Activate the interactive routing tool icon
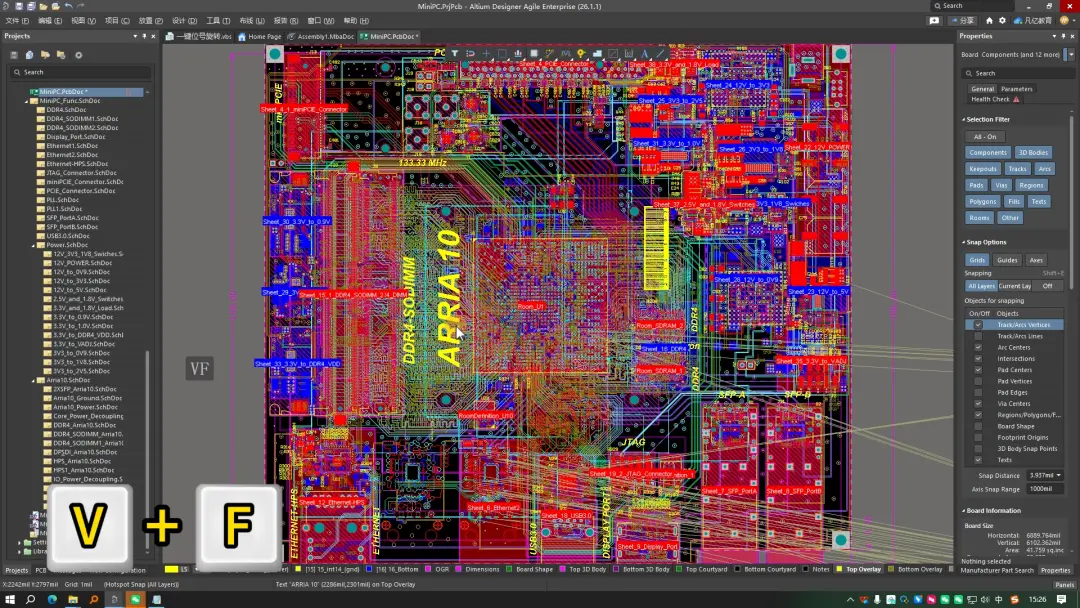Image resolution: width=1080 pixels, height=608 pixels. pyautogui.click(x=550, y=53)
